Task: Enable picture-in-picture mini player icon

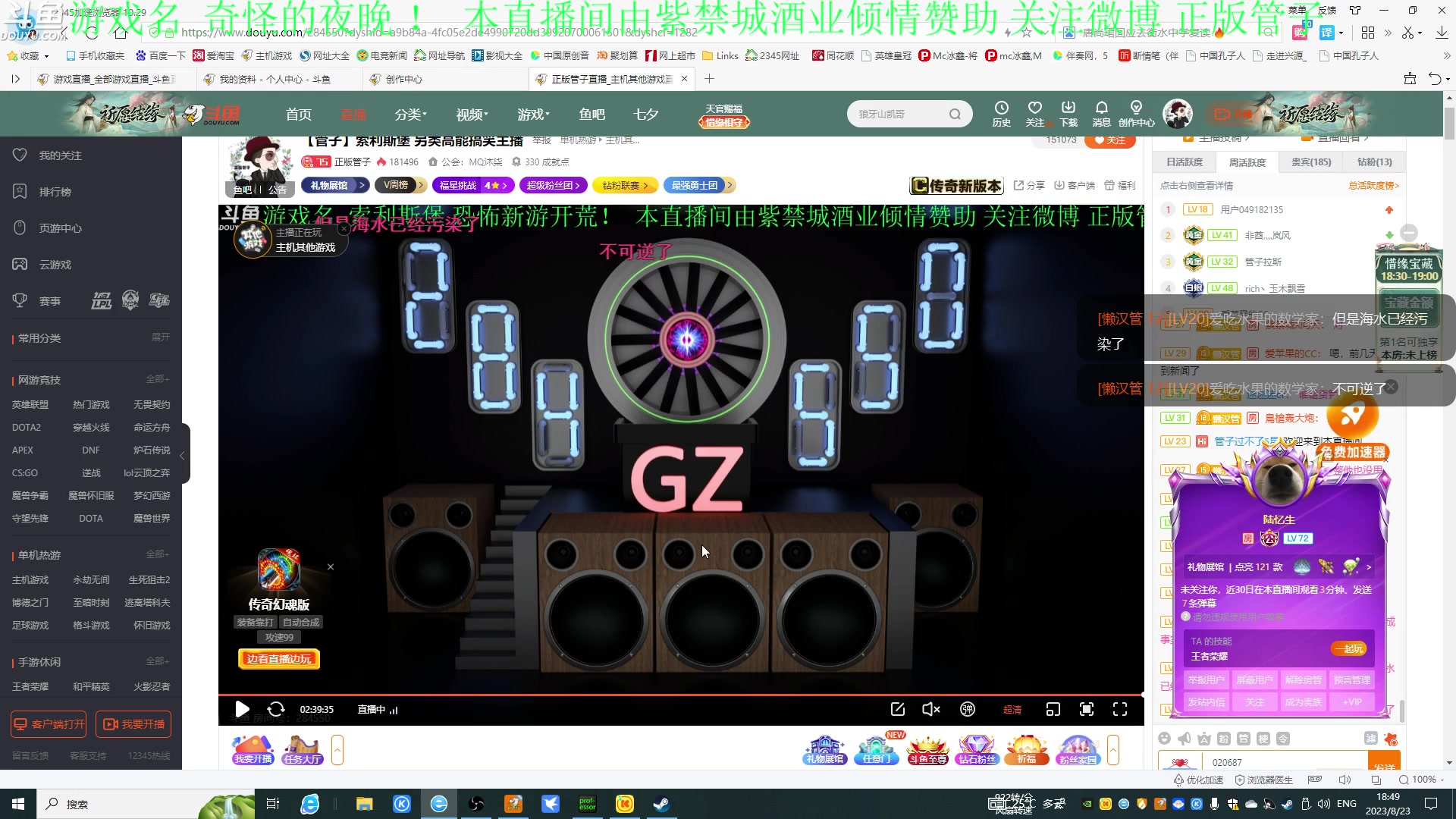Action: coord(1053,709)
